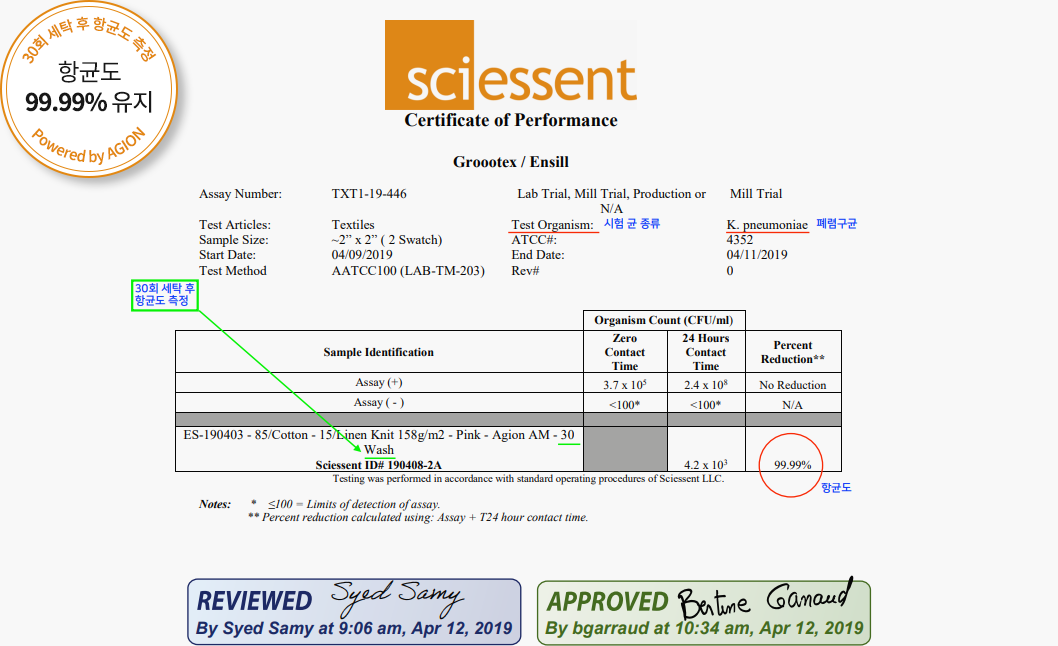Image resolution: width=1058 pixels, height=646 pixels.
Task: Select the "2.4 x 10⁸" 24-hour count
Action: point(706,384)
